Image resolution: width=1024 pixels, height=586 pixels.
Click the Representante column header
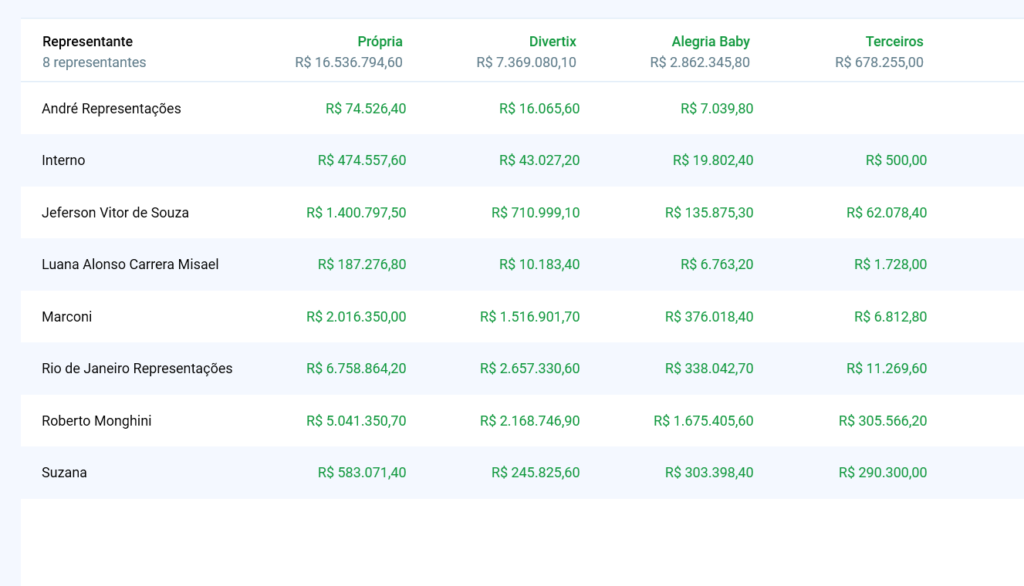(88, 42)
